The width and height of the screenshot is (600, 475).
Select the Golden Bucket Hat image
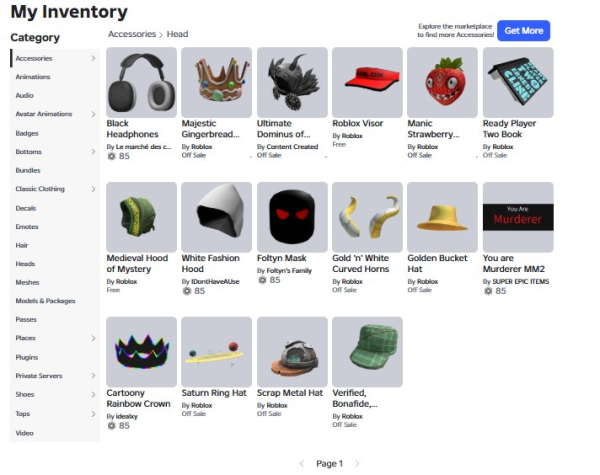click(442, 217)
